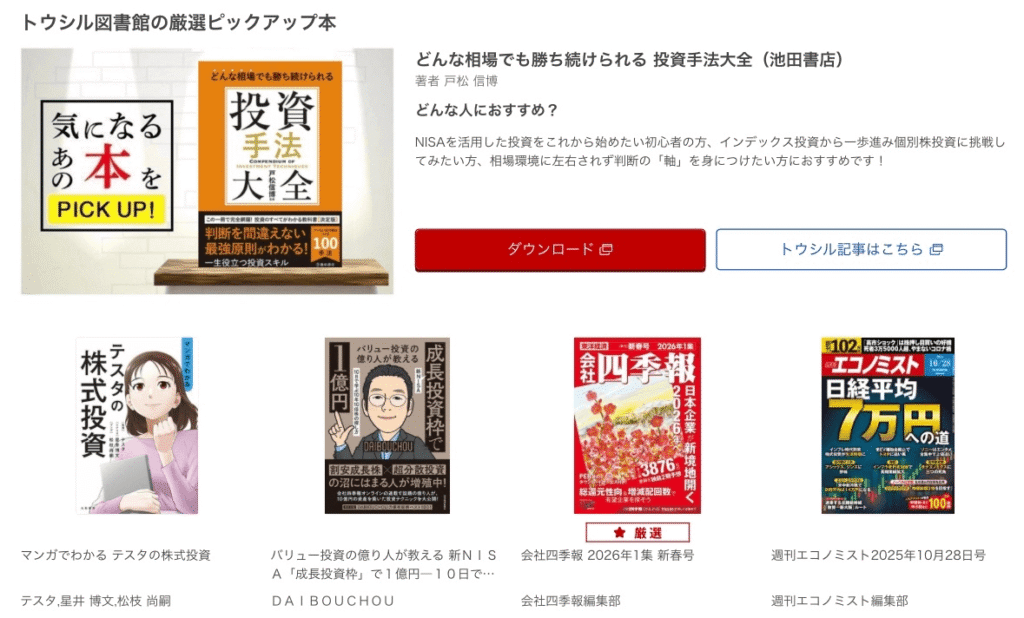This screenshot has height=618, width=1024.
Task: Select the DAIBOUCHOU 成長投資枠 book cover
Action: [x=387, y=425]
